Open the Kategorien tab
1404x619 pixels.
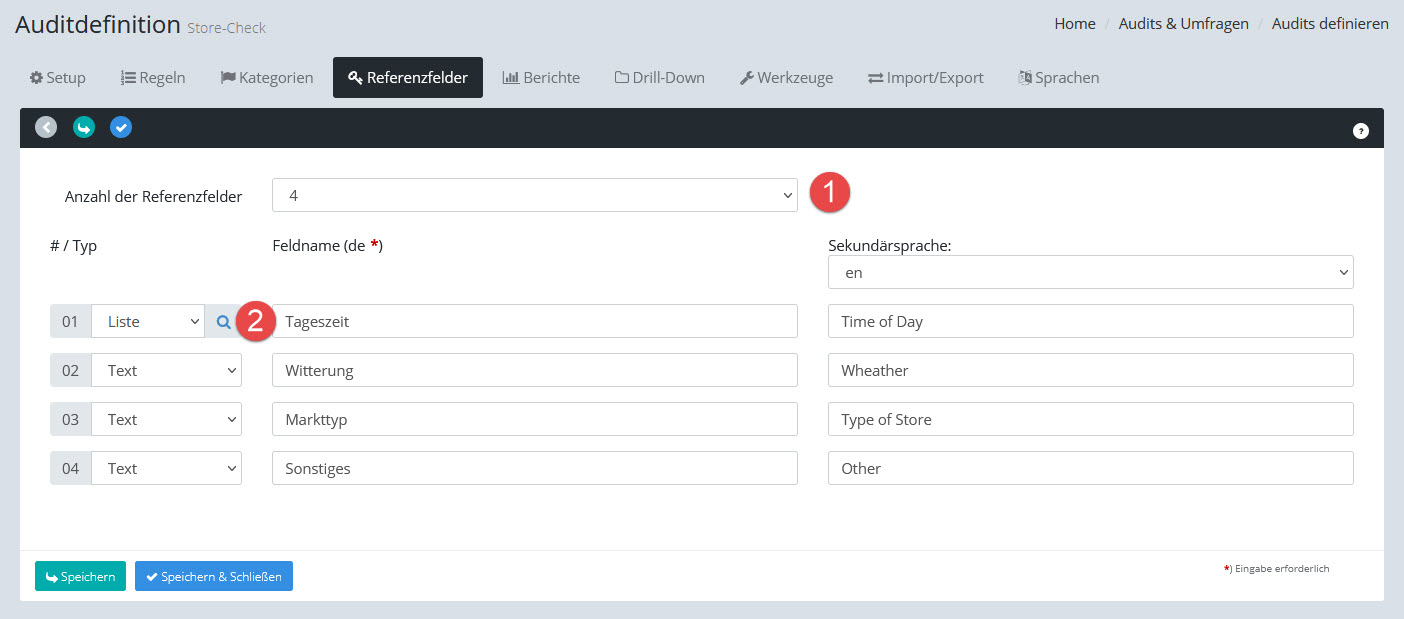click(267, 77)
